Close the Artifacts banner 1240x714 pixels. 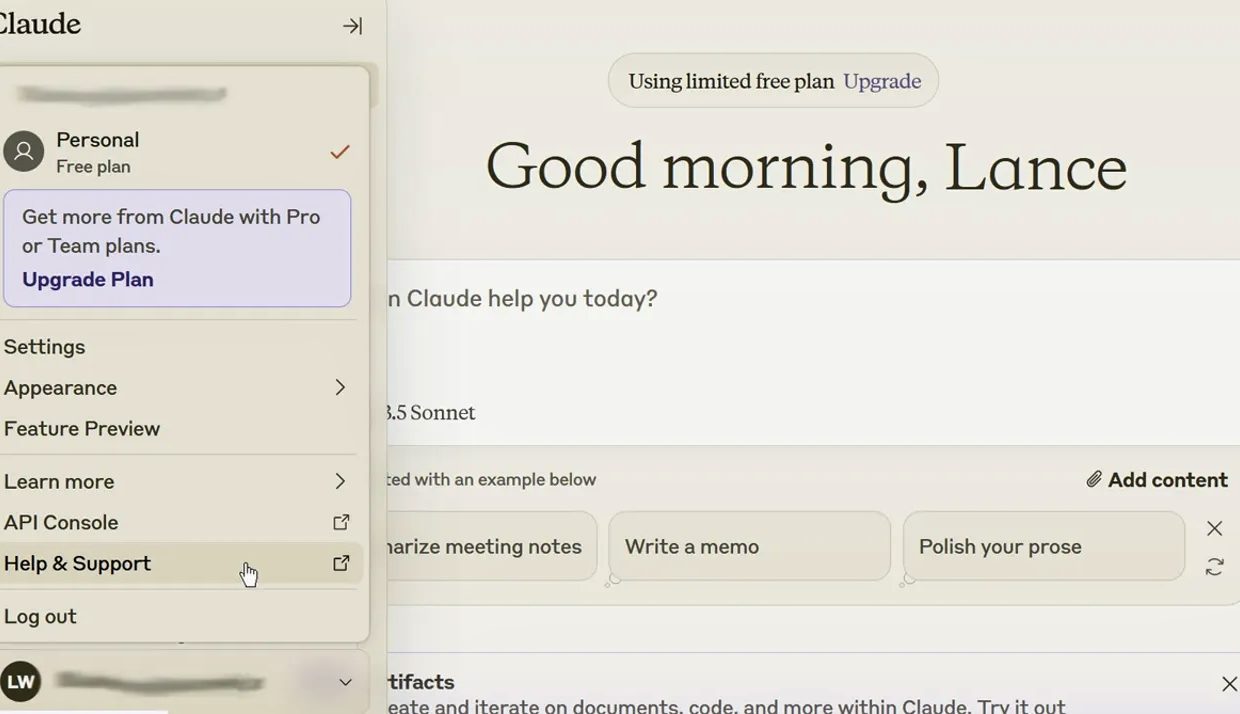point(1229,684)
